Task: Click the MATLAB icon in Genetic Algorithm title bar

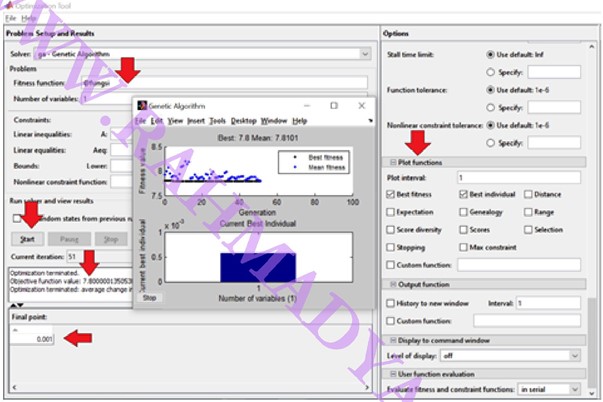Action: 142,105
